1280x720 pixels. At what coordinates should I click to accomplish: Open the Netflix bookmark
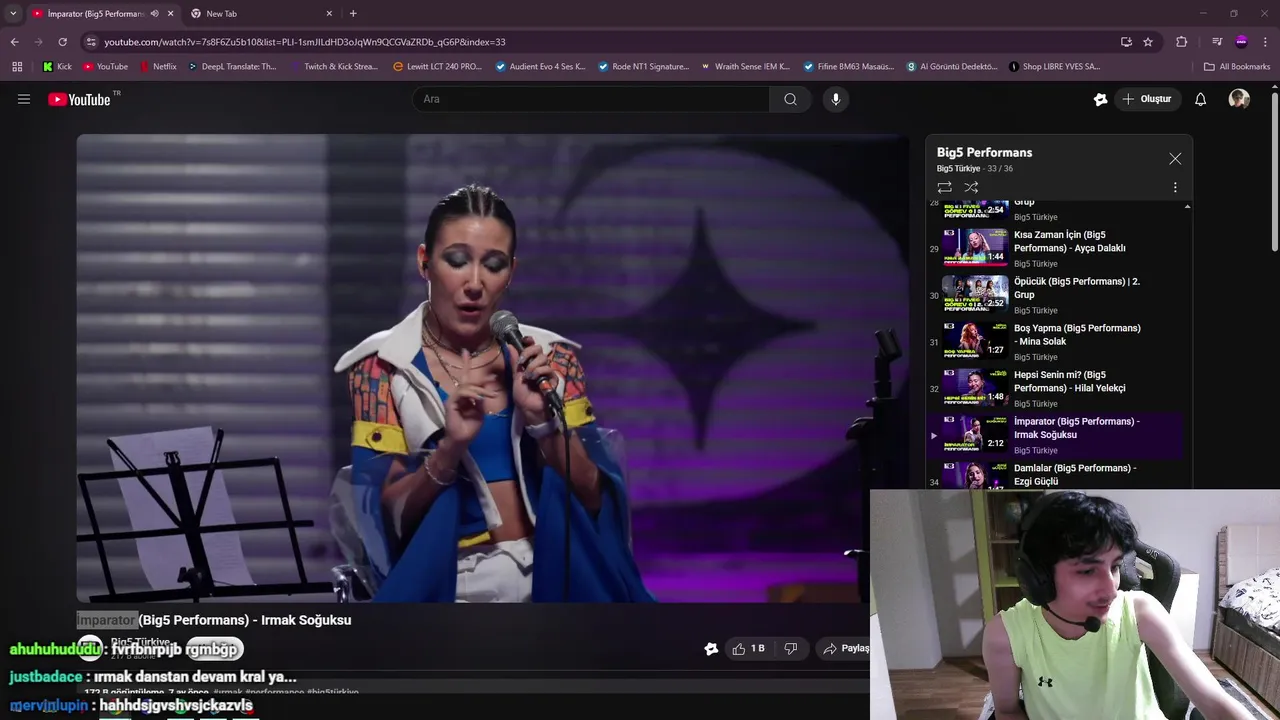click(157, 67)
